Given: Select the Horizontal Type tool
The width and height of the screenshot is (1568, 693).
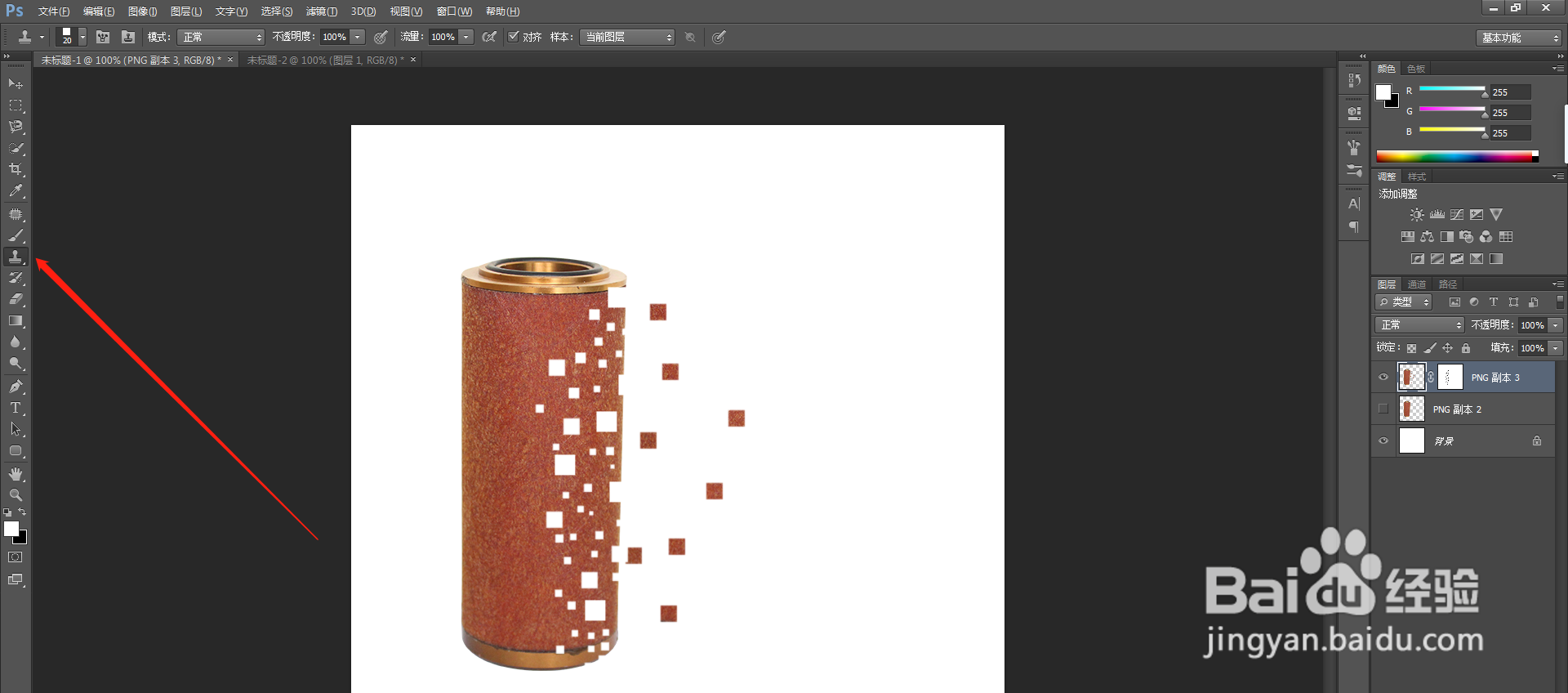Looking at the screenshot, I should click(16, 408).
